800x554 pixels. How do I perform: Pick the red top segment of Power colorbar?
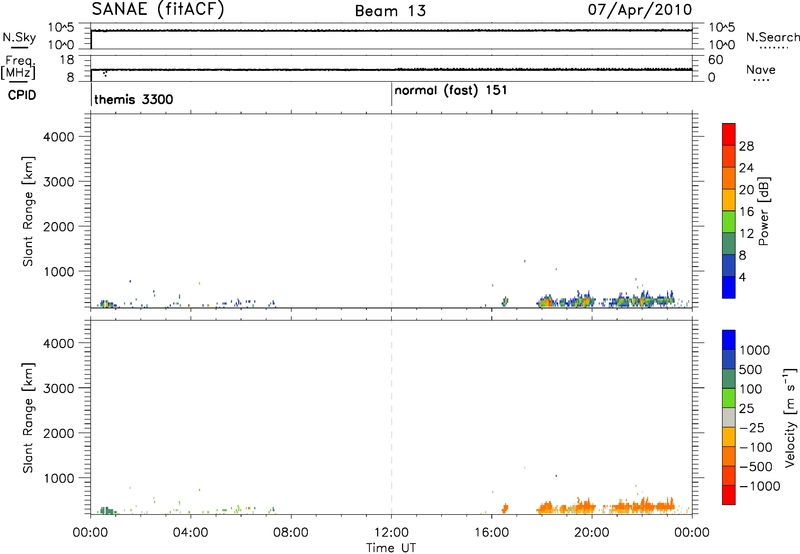(x=729, y=134)
